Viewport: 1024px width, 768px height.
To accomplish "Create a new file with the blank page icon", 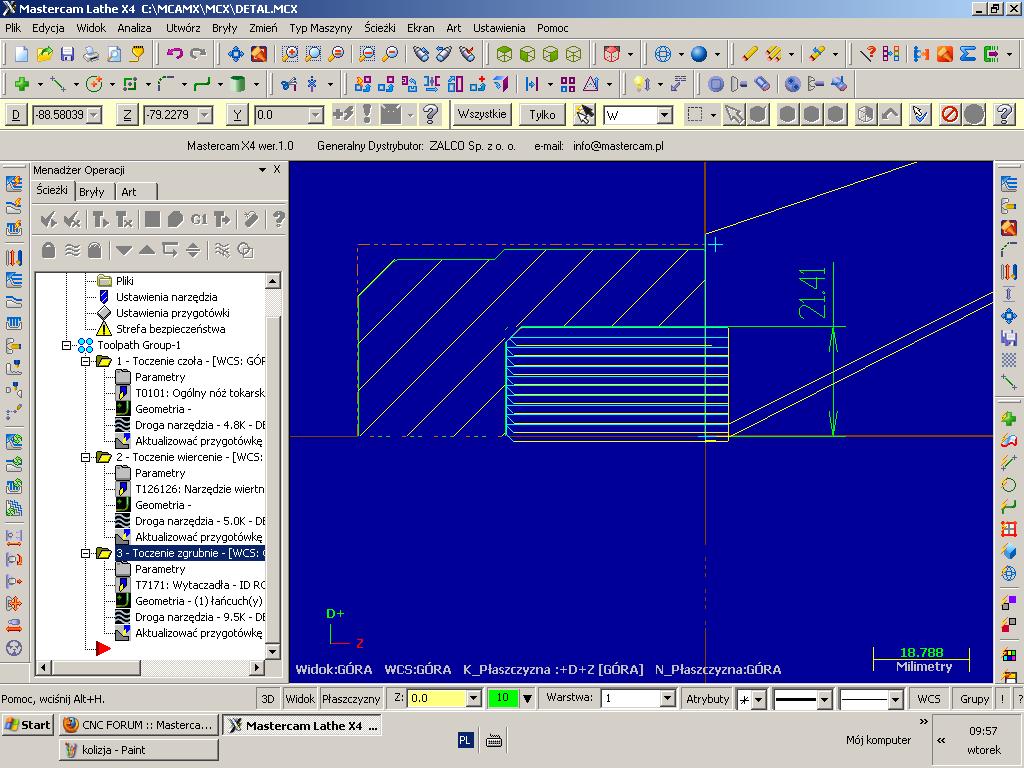I will pyautogui.click(x=21, y=54).
